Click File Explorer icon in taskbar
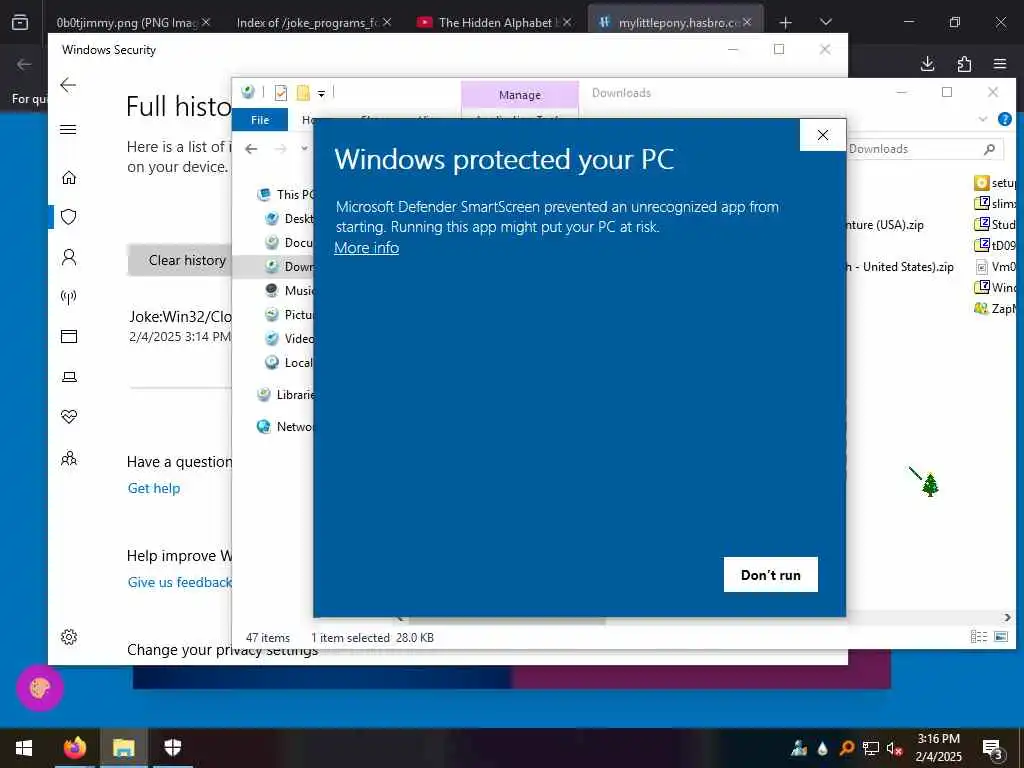Viewport: 1024px width, 768px height. click(x=124, y=748)
